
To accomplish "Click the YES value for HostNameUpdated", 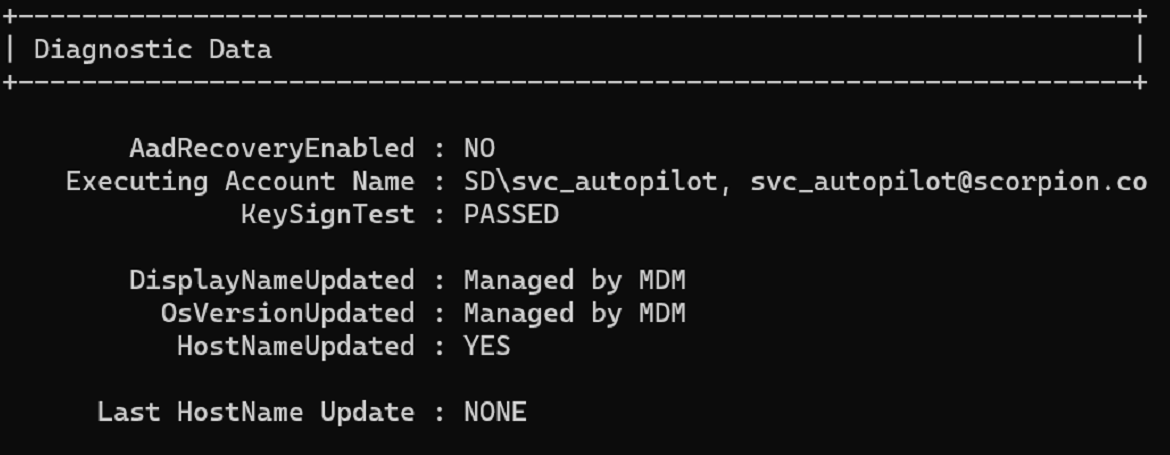I will [x=487, y=346].
